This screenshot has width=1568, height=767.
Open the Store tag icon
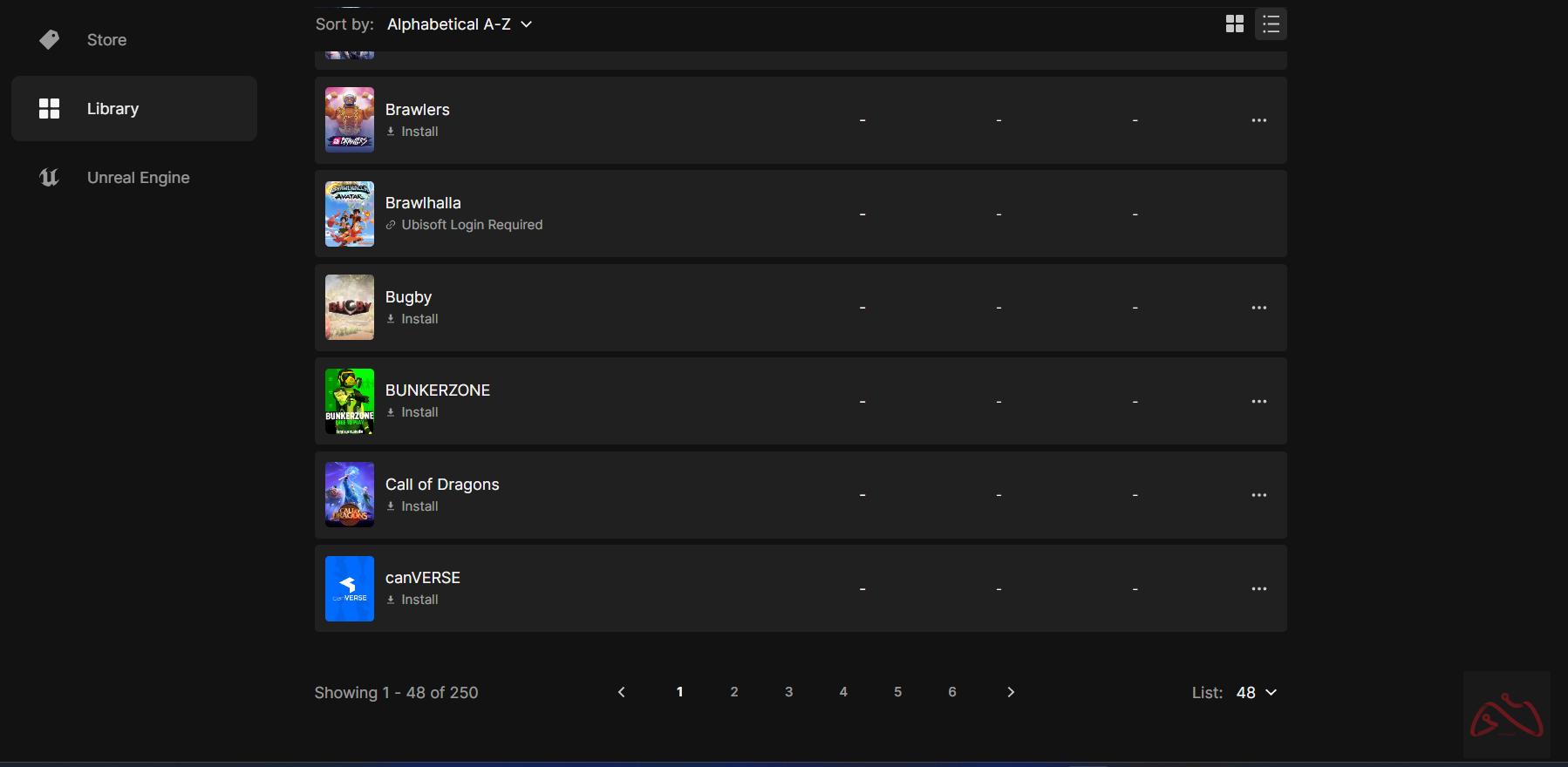pos(50,39)
